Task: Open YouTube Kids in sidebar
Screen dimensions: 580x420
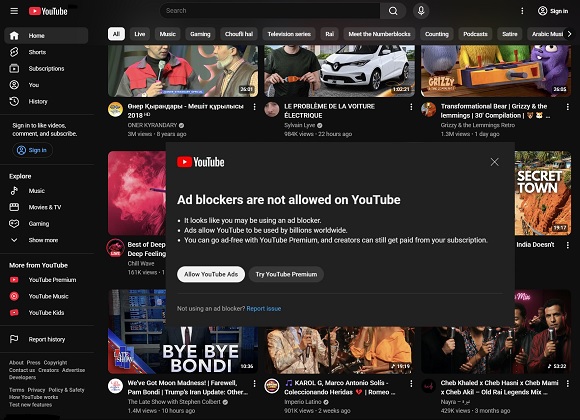Action: click(46, 313)
